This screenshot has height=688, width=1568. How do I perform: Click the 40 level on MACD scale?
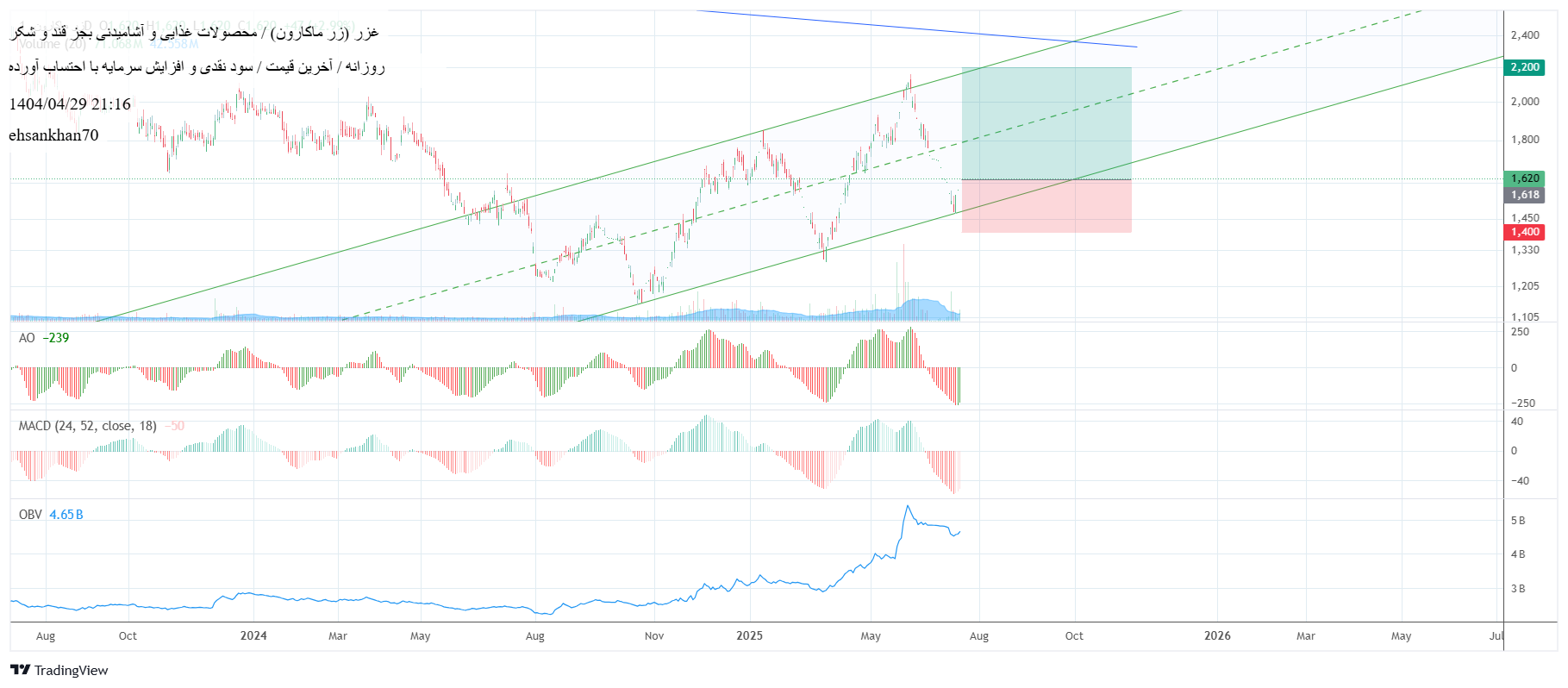point(1517,422)
